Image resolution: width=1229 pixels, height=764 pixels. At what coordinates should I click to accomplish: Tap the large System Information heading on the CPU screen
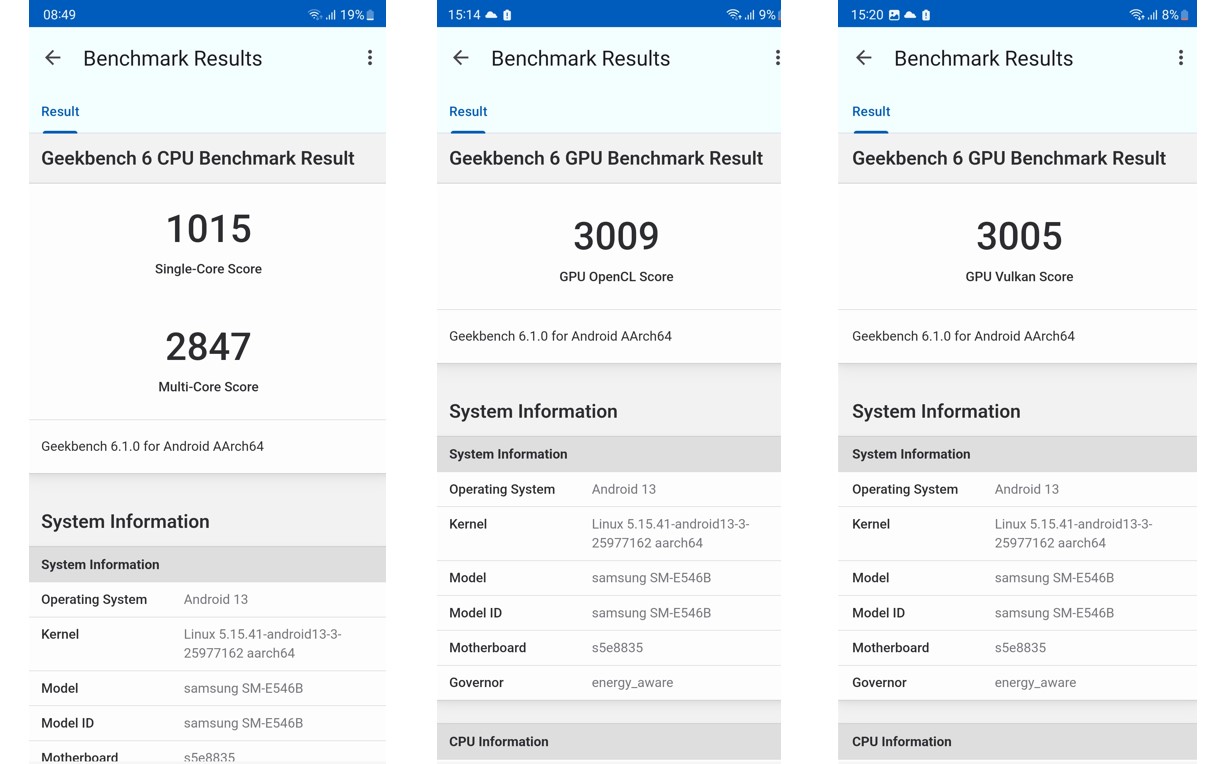coord(125,522)
